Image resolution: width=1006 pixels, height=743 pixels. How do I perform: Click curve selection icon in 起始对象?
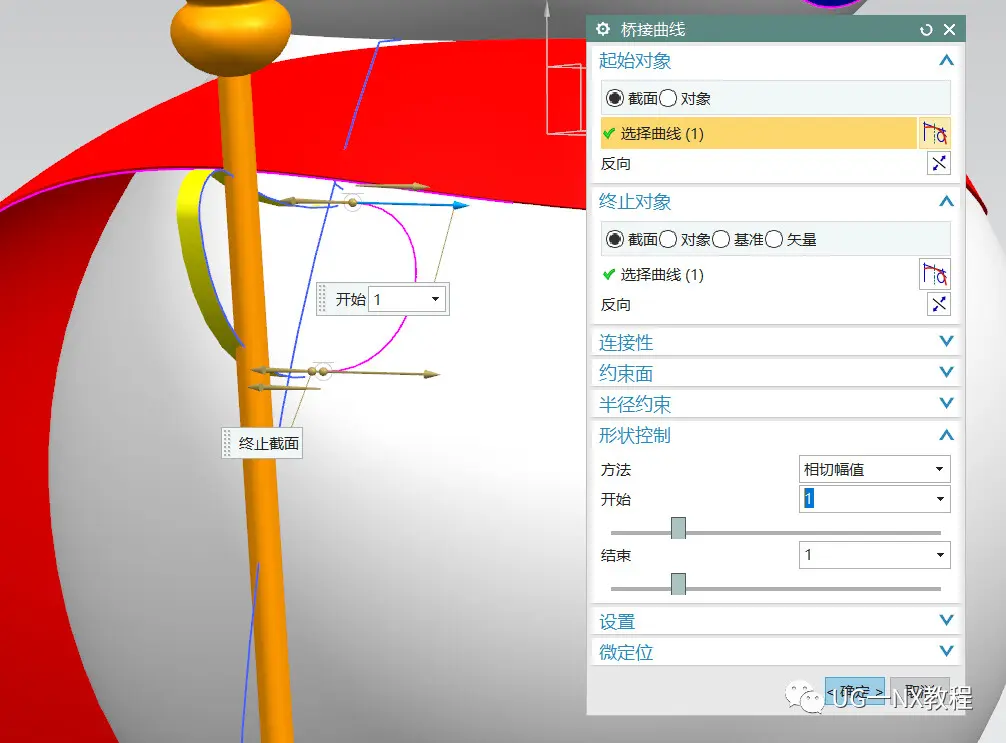pos(934,133)
